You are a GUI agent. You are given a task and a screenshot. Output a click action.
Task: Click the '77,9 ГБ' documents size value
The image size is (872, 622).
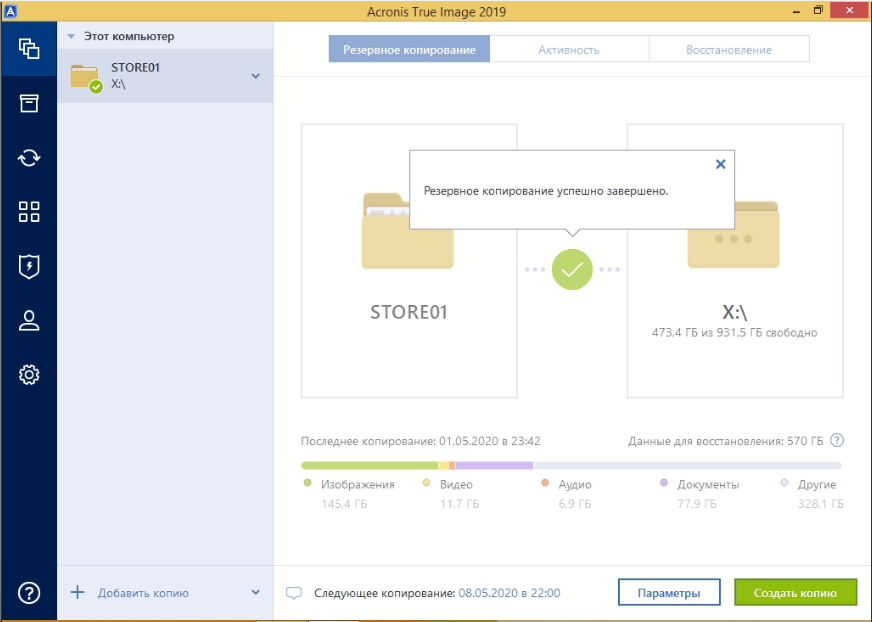pos(697,504)
